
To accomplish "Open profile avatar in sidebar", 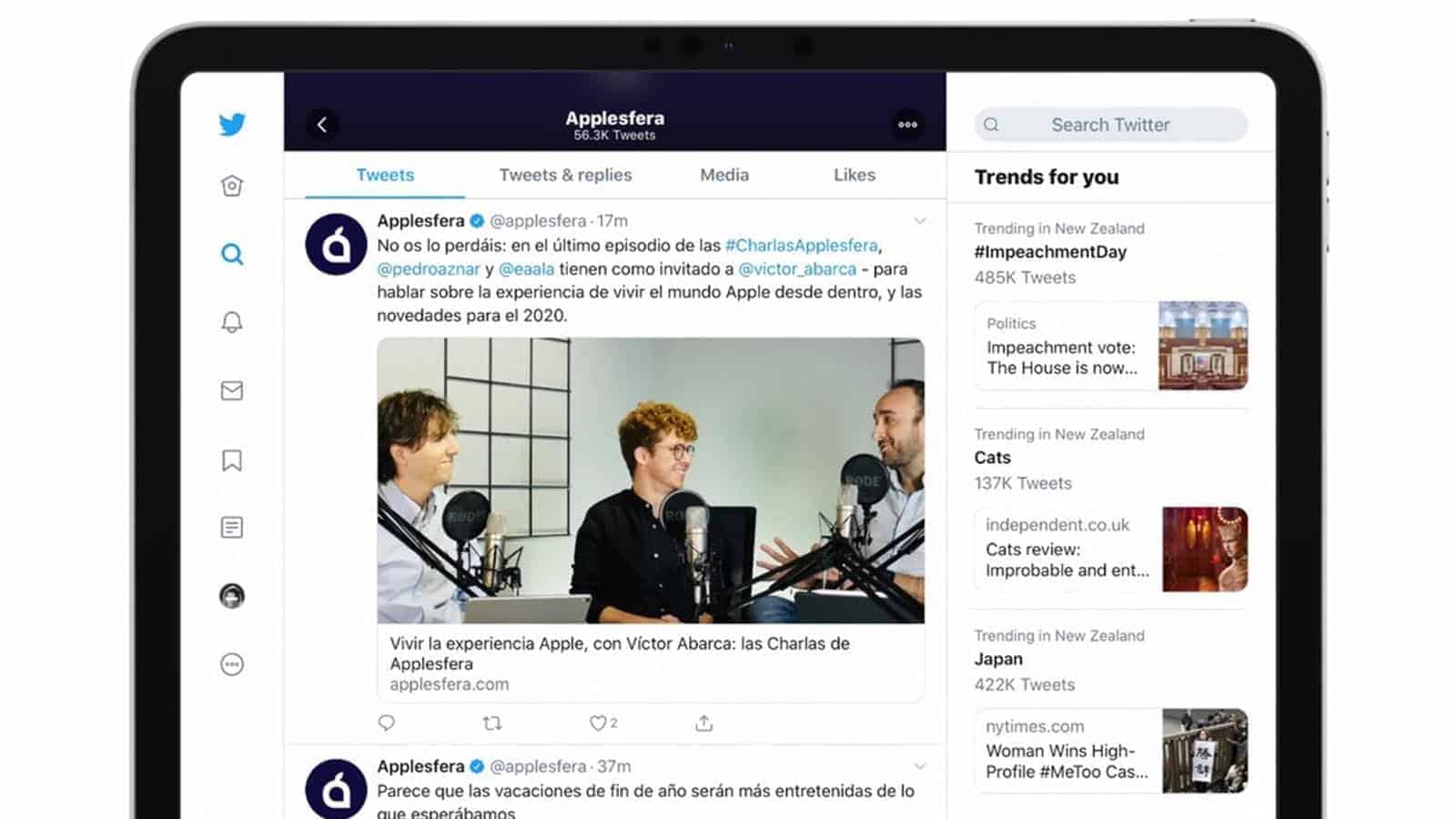I will (232, 596).
